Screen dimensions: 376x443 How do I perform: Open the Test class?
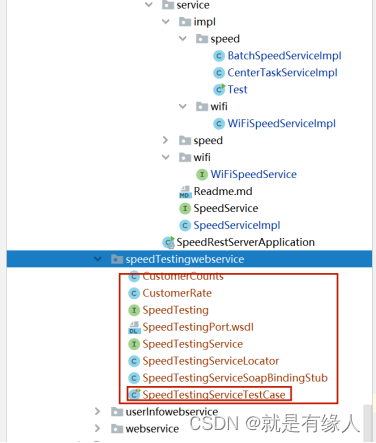[237, 89]
